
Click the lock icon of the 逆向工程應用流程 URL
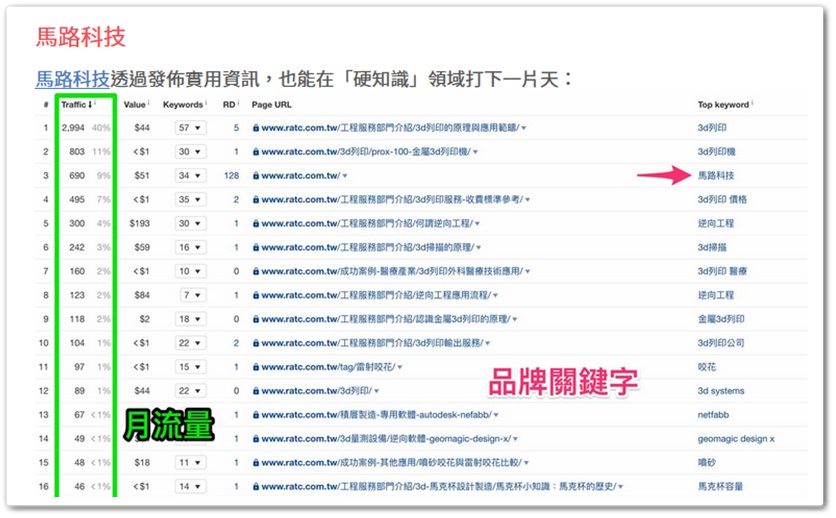[256, 296]
